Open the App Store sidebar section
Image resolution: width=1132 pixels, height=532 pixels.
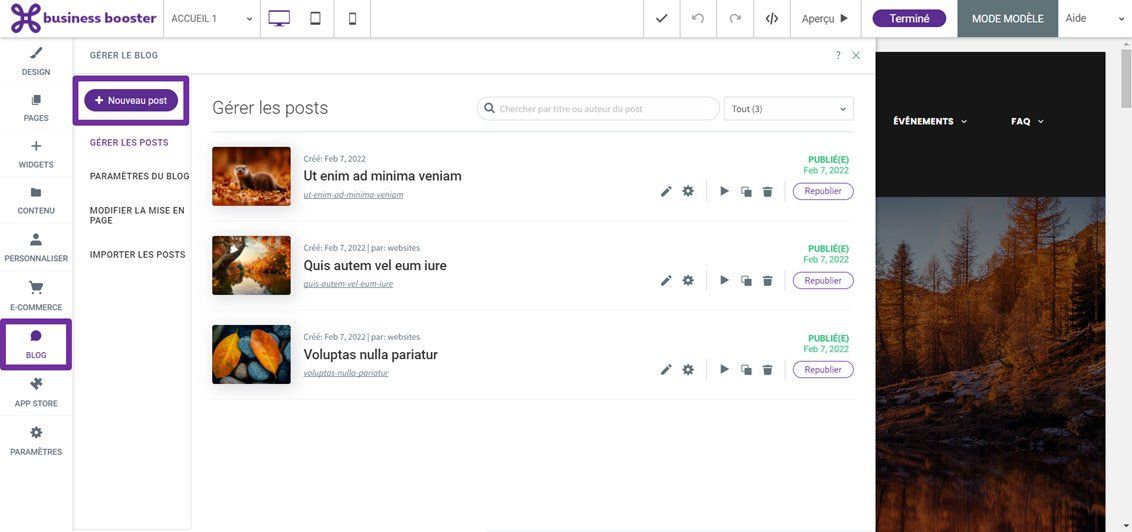tap(36, 393)
